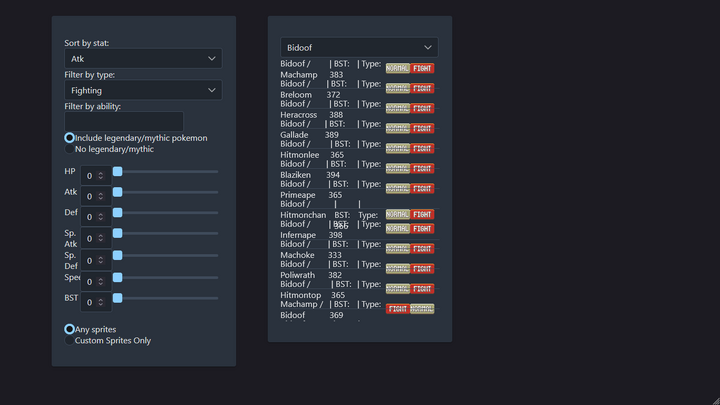Viewport: 720px width, 405px height.
Task: Click the Fight type badge in Primeape row
Action: click(422, 189)
